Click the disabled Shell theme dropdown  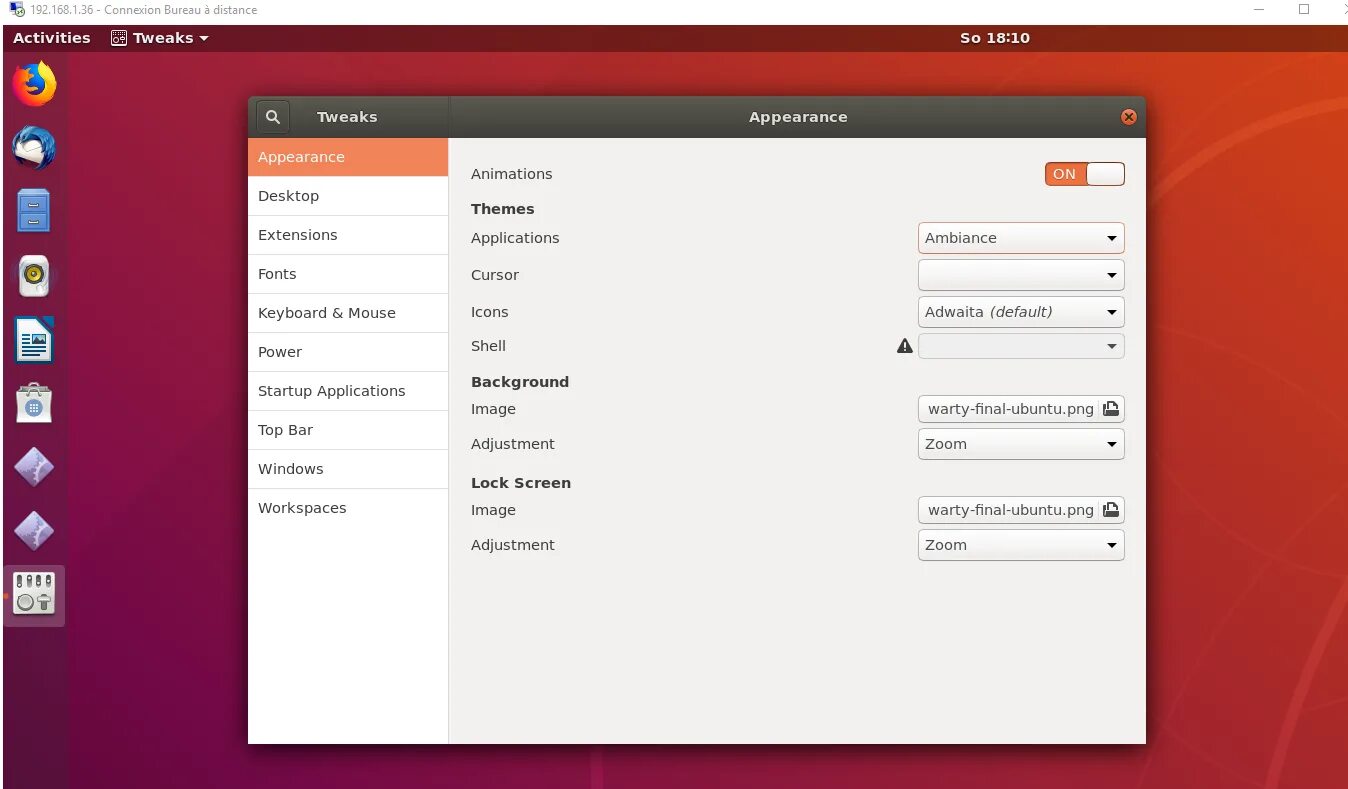(1021, 346)
